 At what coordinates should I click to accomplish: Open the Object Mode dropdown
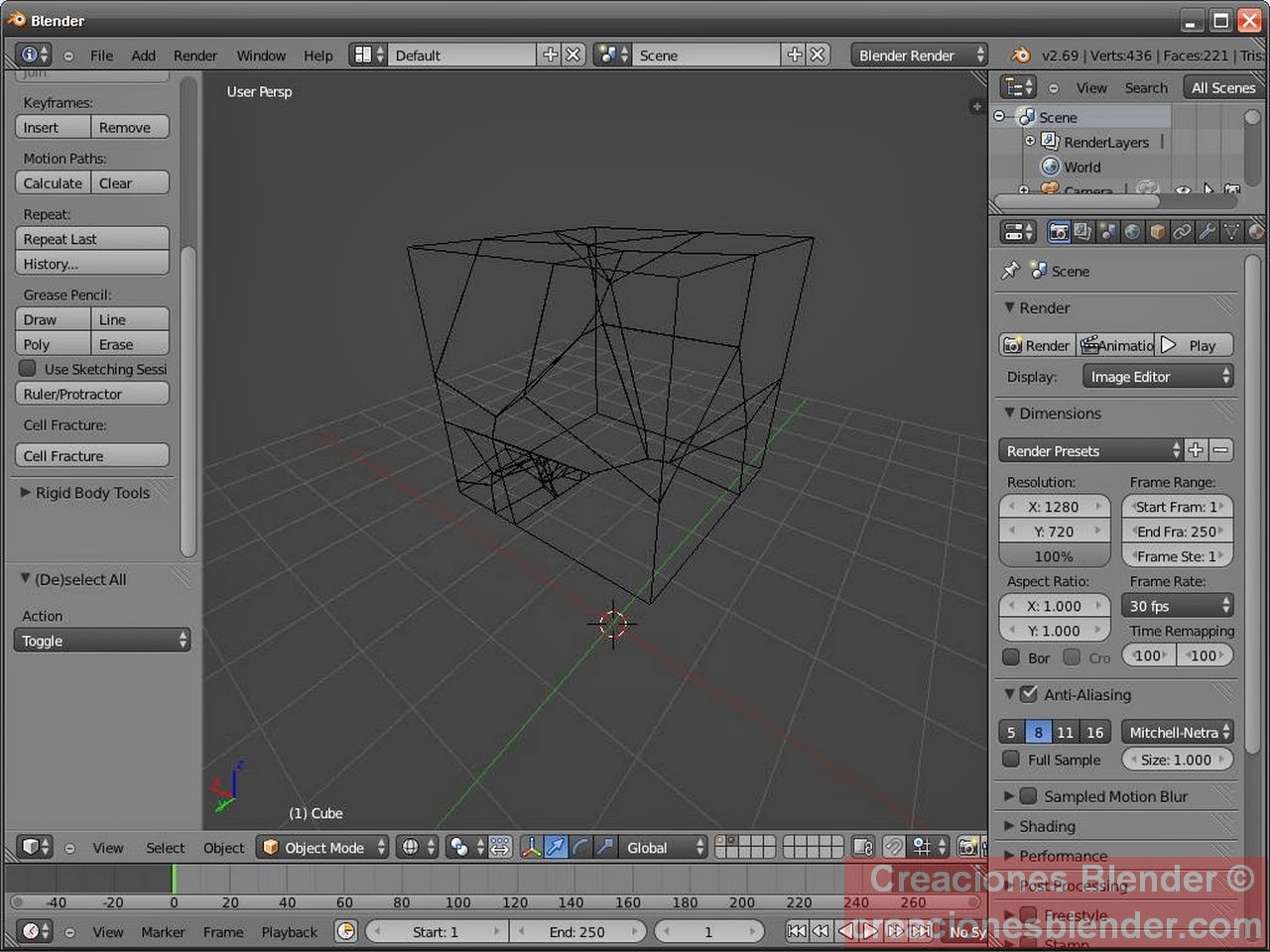(x=322, y=848)
